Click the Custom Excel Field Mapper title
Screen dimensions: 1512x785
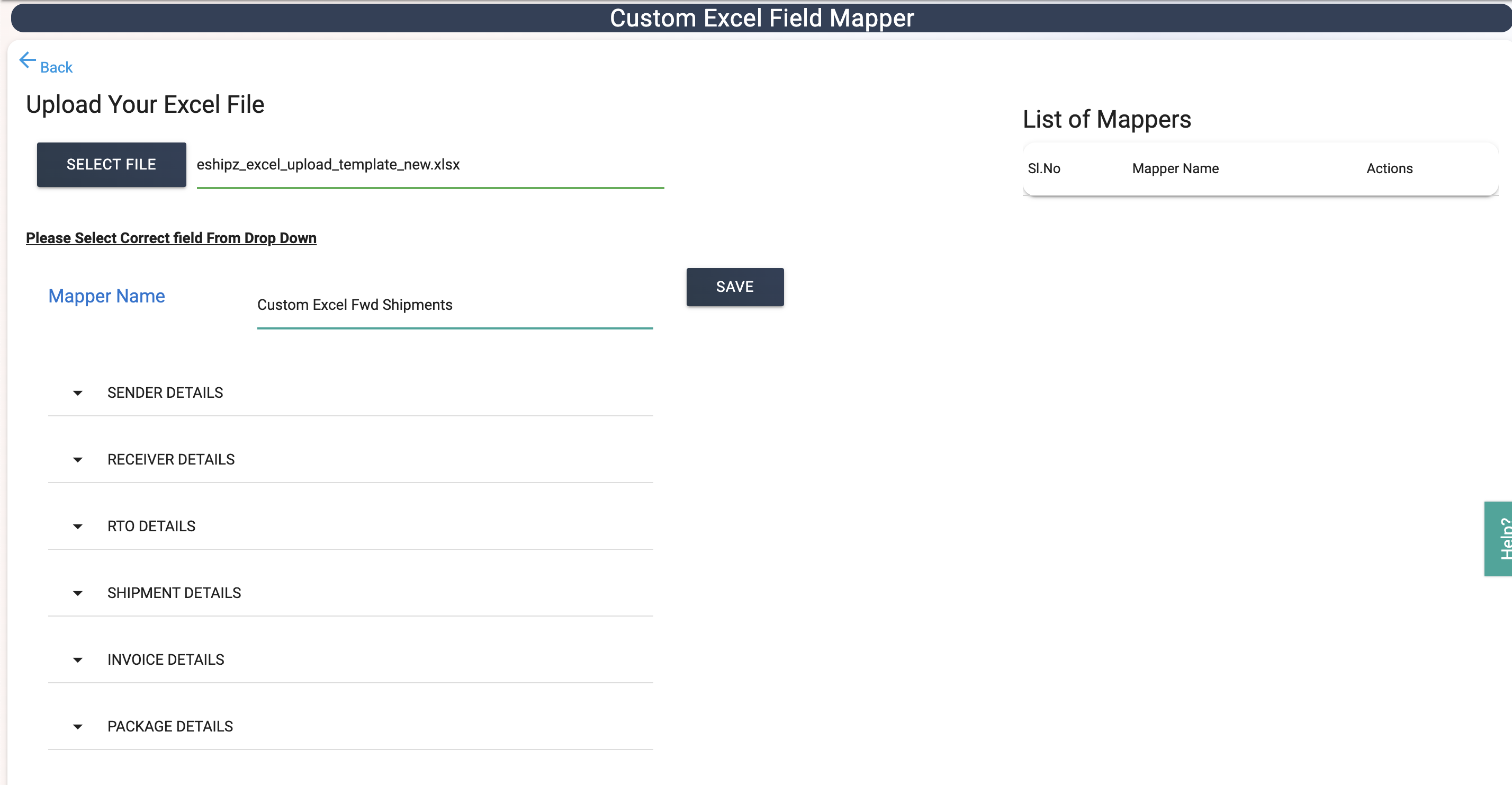point(762,17)
